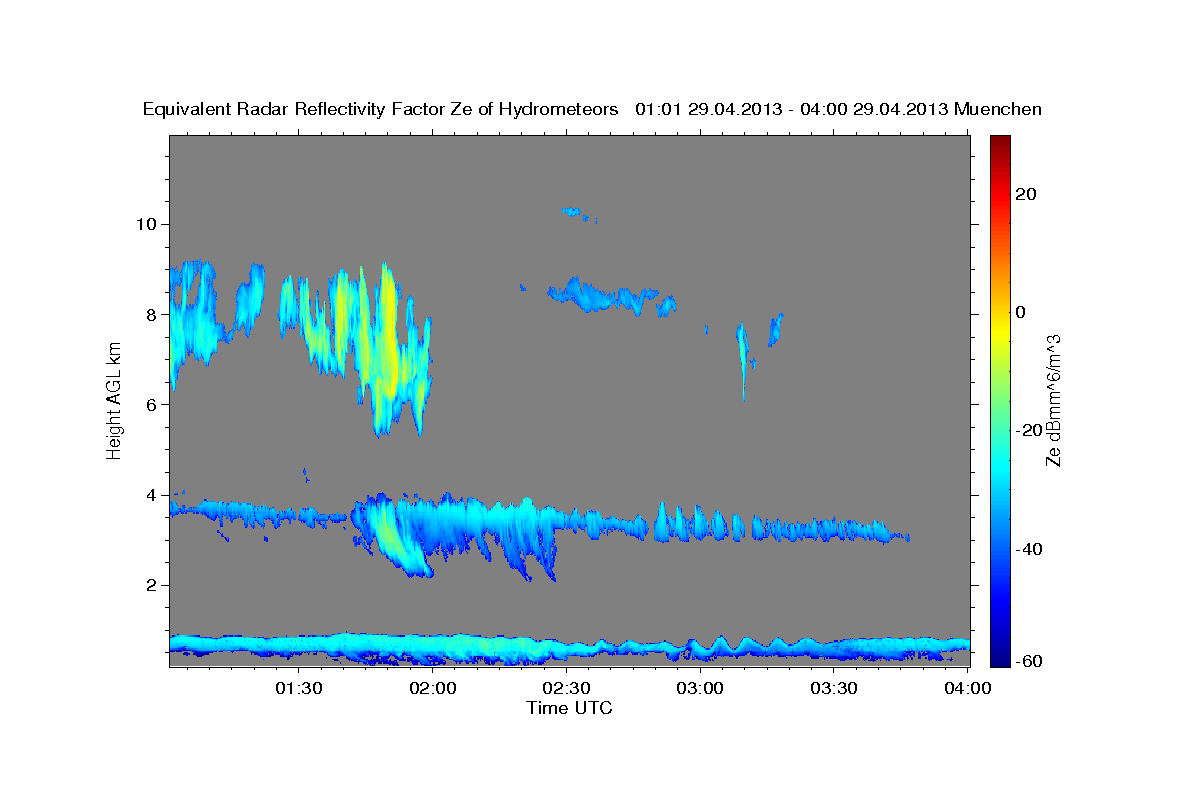
Task: Click the colorbar value -40
Action: (1029, 548)
